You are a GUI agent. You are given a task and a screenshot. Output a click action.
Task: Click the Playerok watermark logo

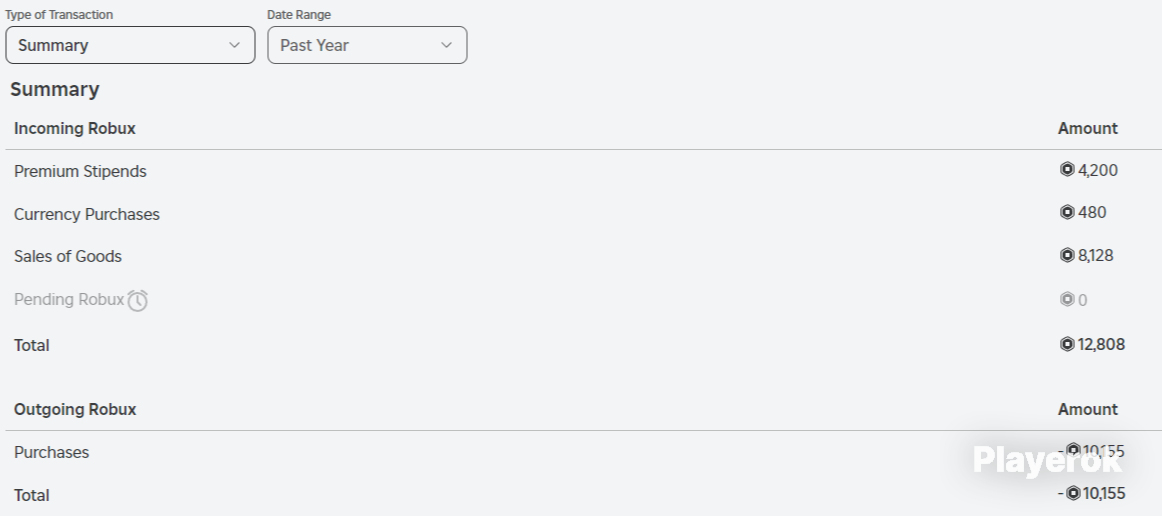coord(1047,460)
